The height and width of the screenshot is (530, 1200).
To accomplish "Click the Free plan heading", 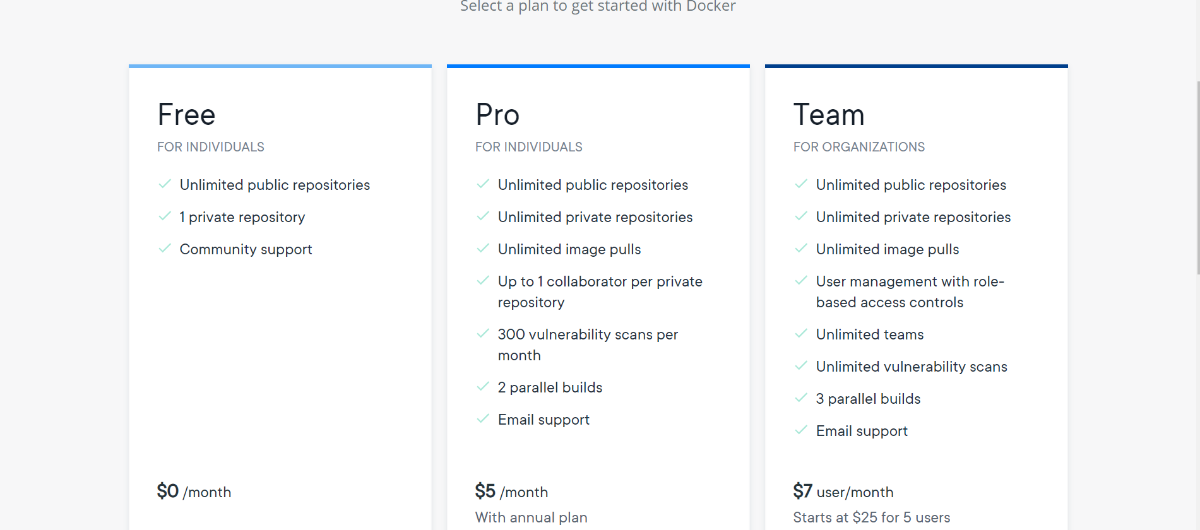I will click(186, 115).
